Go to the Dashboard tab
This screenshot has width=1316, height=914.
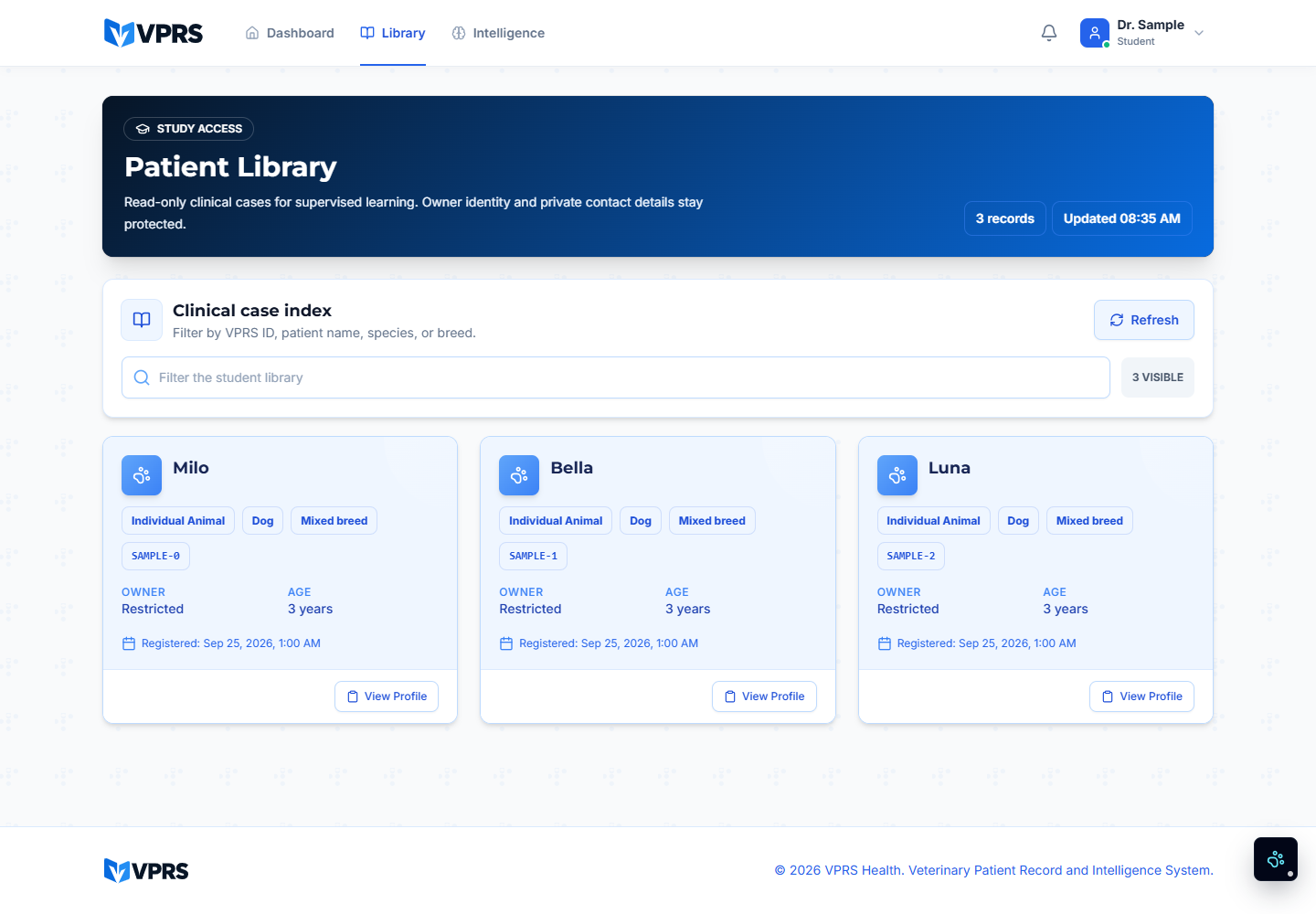(290, 33)
